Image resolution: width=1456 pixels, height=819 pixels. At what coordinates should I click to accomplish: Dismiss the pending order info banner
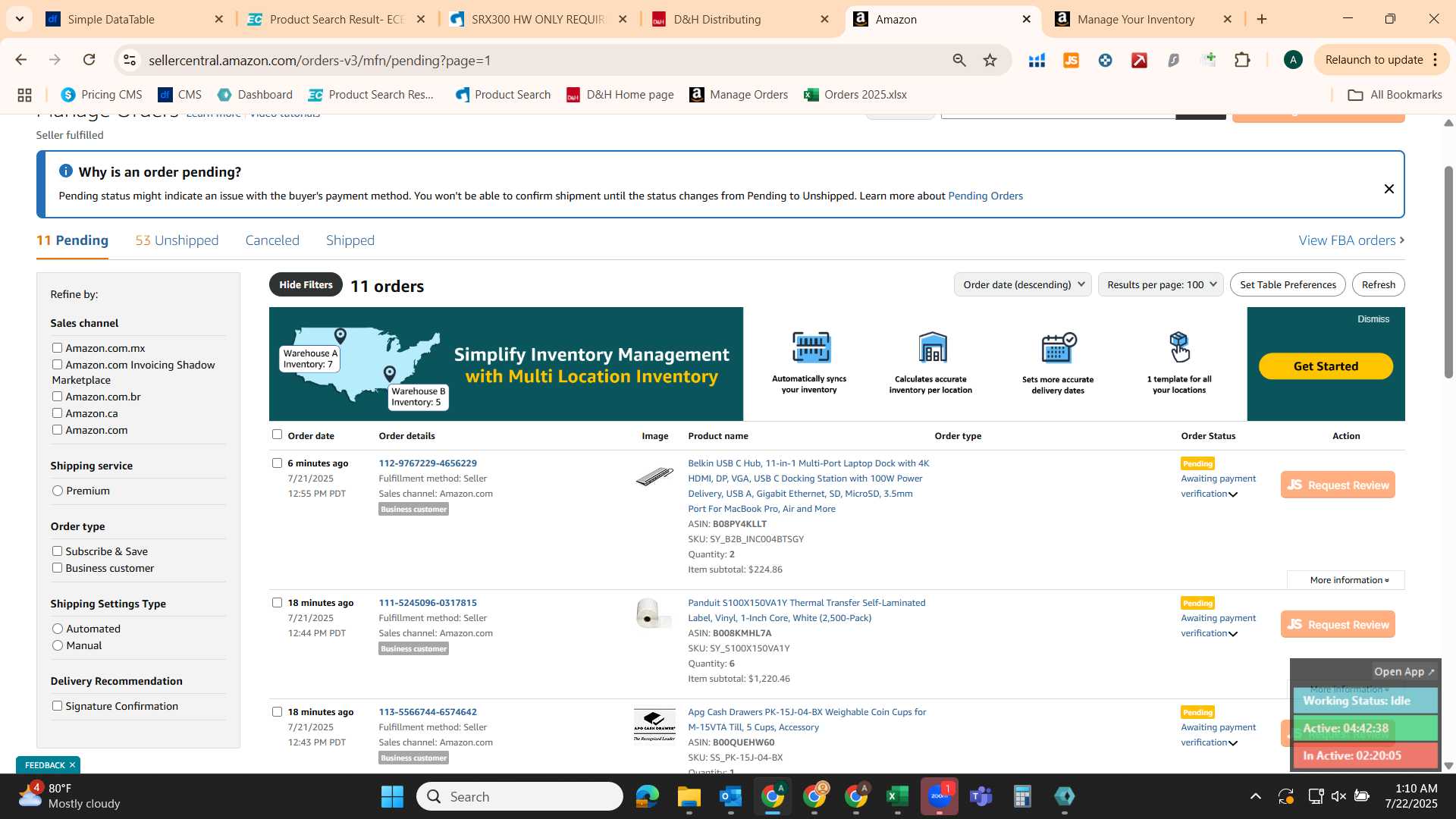1389,188
